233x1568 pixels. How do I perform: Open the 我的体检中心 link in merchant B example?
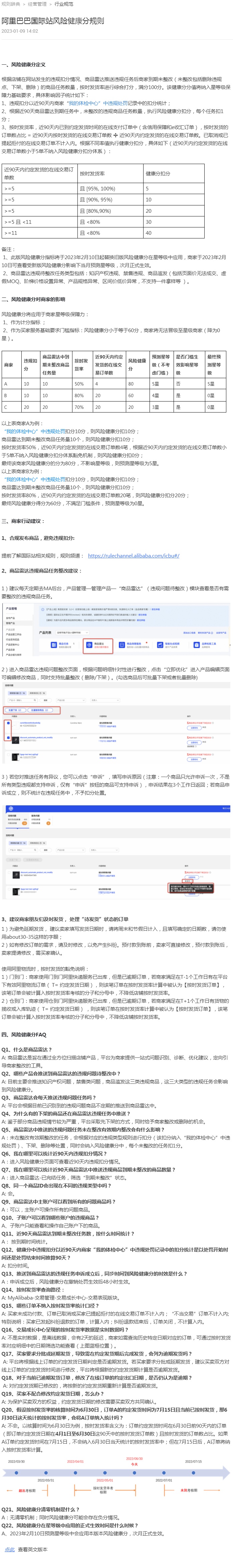click(35, 480)
